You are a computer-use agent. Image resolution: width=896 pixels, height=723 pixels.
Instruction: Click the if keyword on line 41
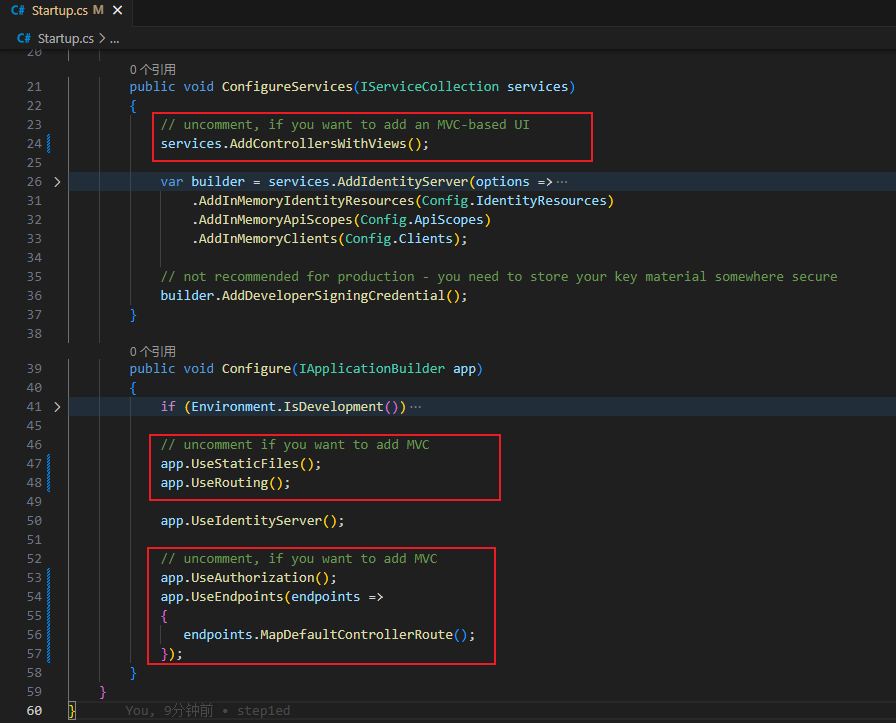[168, 406]
